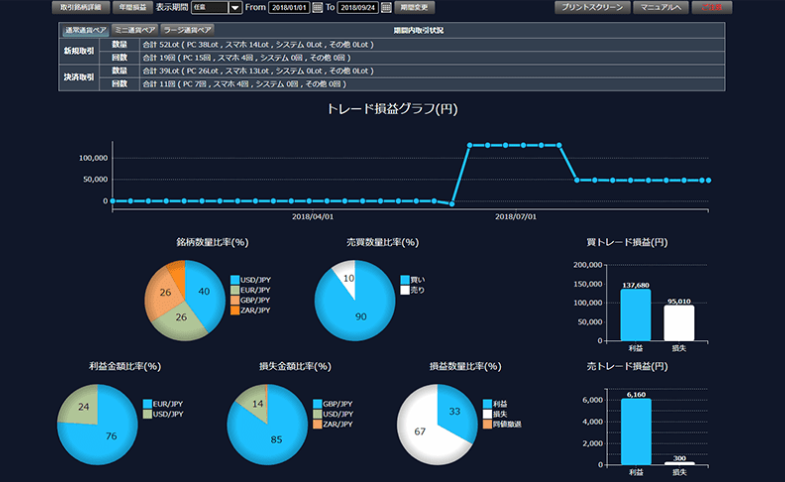Click the 買トレード損益(円) chart title
Screen dimensions: 785x482
coord(627,242)
